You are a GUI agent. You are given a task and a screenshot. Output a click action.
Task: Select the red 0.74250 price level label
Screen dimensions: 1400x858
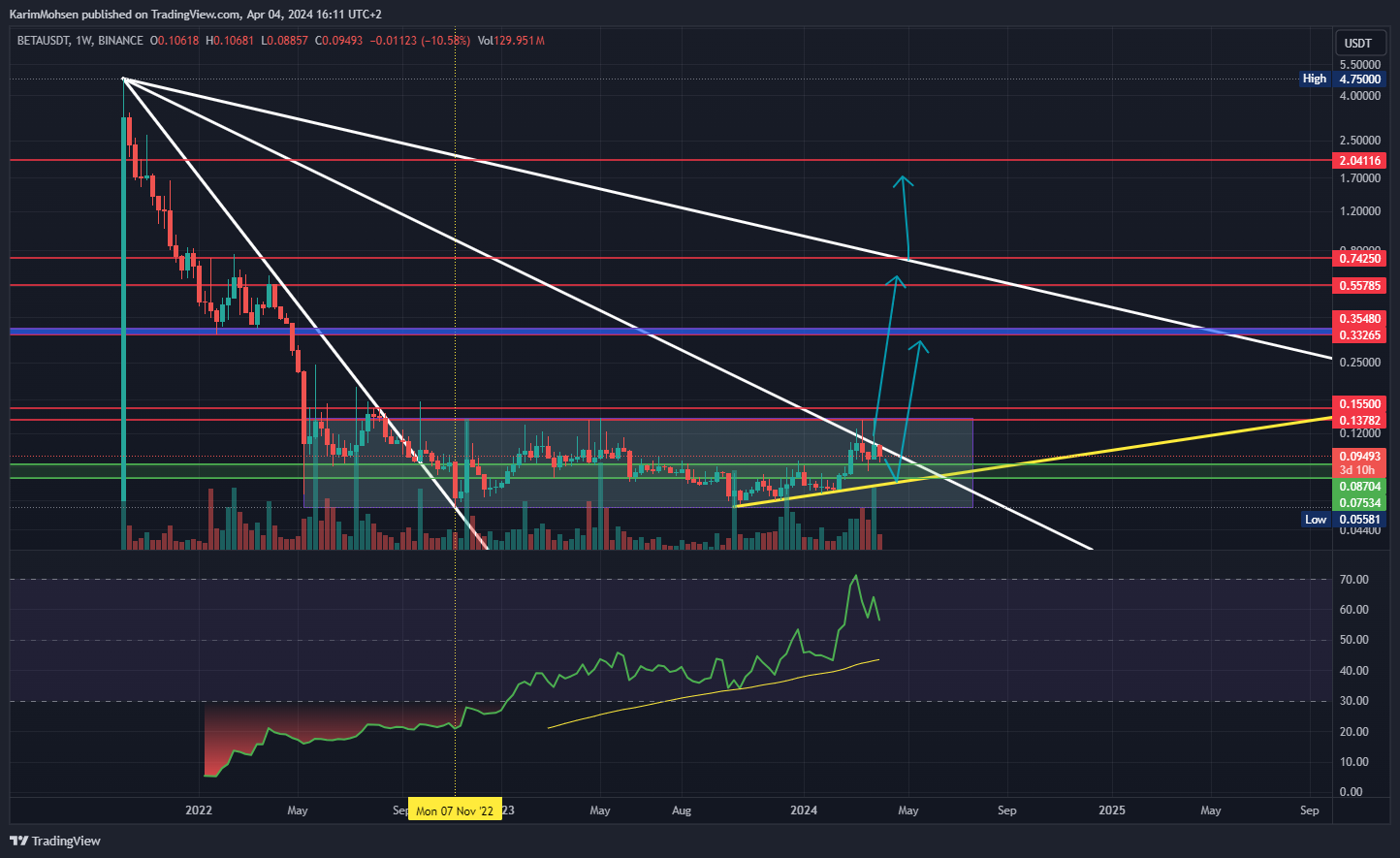tap(1359, 259)
